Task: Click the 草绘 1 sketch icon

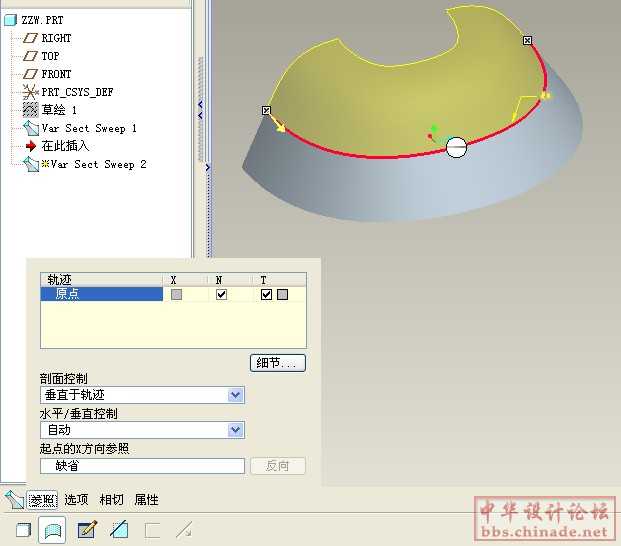Action: coord(30,110)
